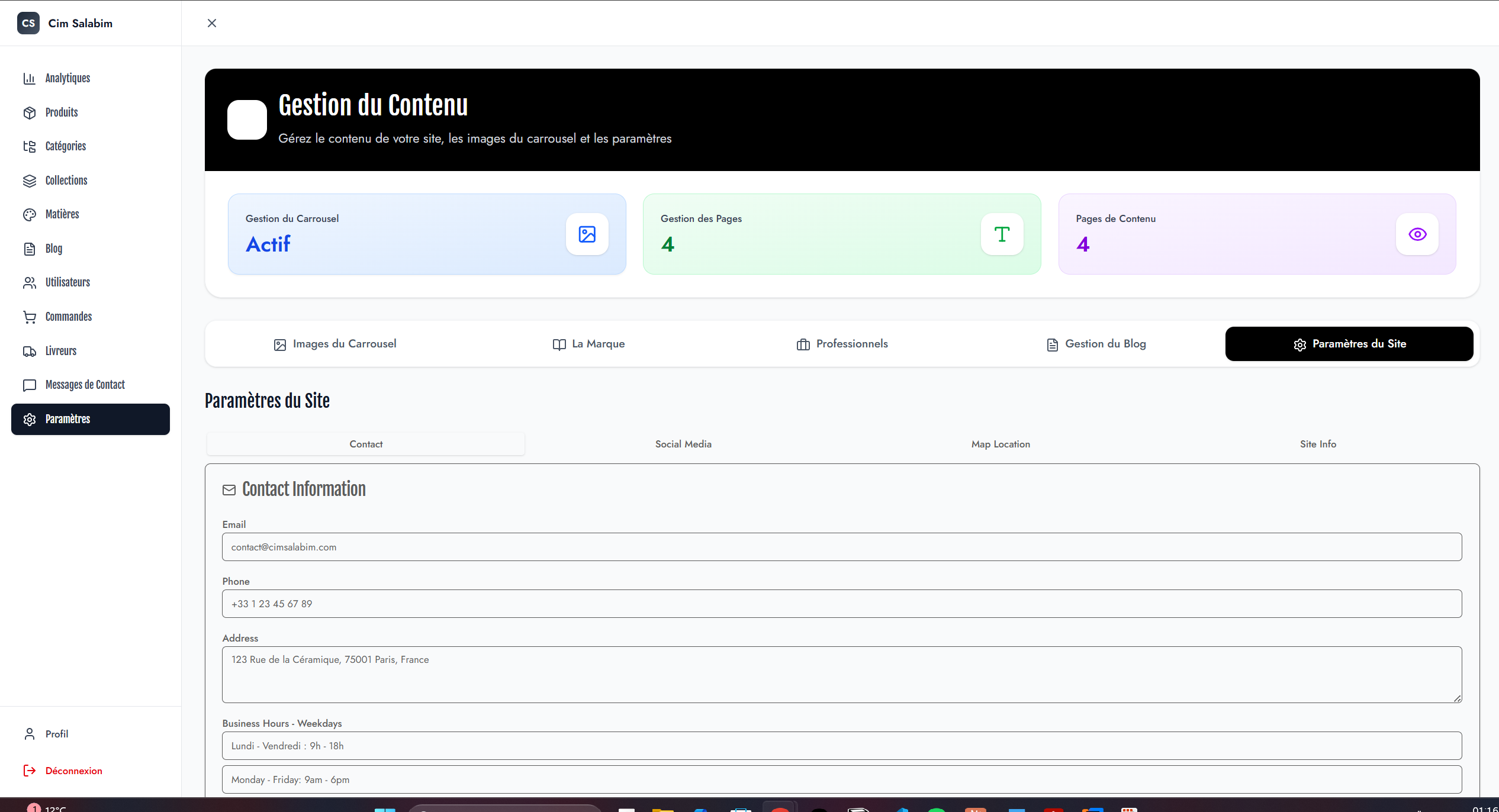Open the Analytiques section in the sidebar
Image resolution: width=1499 pixels, height=812 pixels.
(67, 78)
